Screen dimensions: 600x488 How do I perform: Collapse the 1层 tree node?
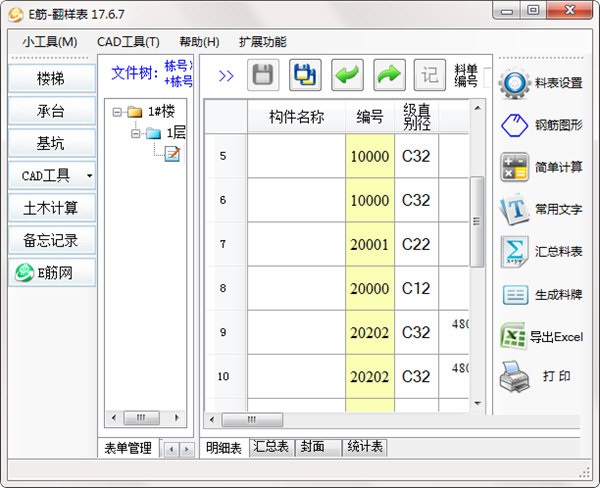135,134
